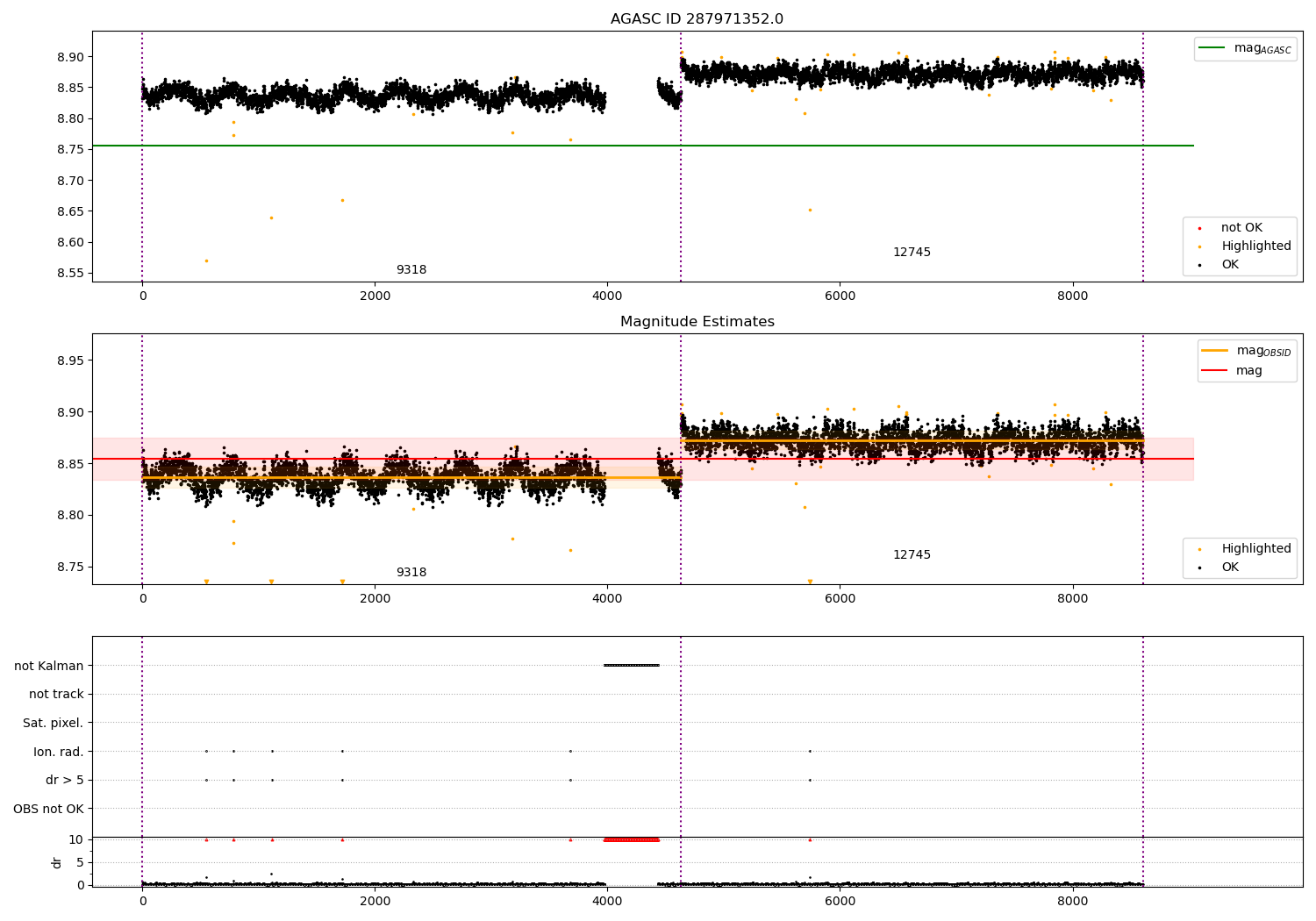
Task: Click the 'Ion. rad.' row label
Action: 59,752
